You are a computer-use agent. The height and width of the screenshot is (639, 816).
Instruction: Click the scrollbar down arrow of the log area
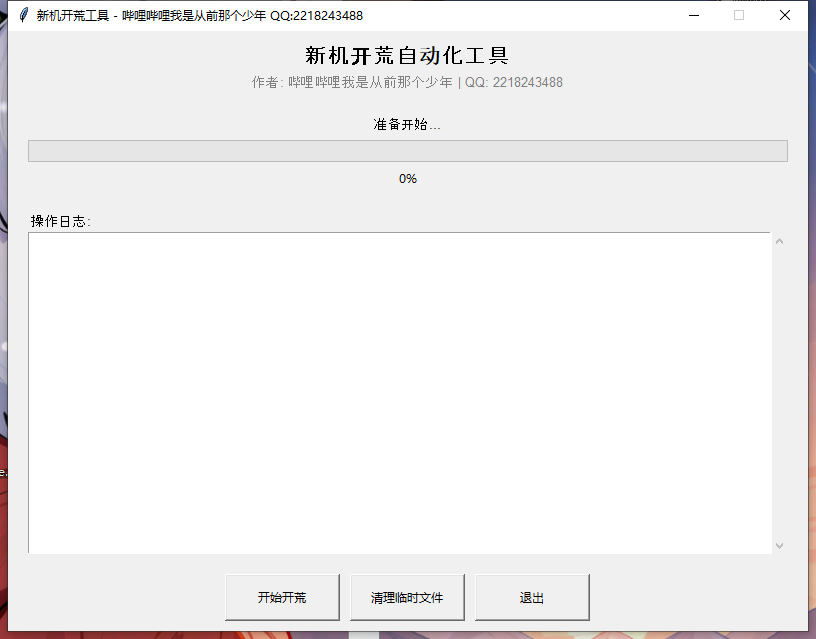[x=780, y=544]
